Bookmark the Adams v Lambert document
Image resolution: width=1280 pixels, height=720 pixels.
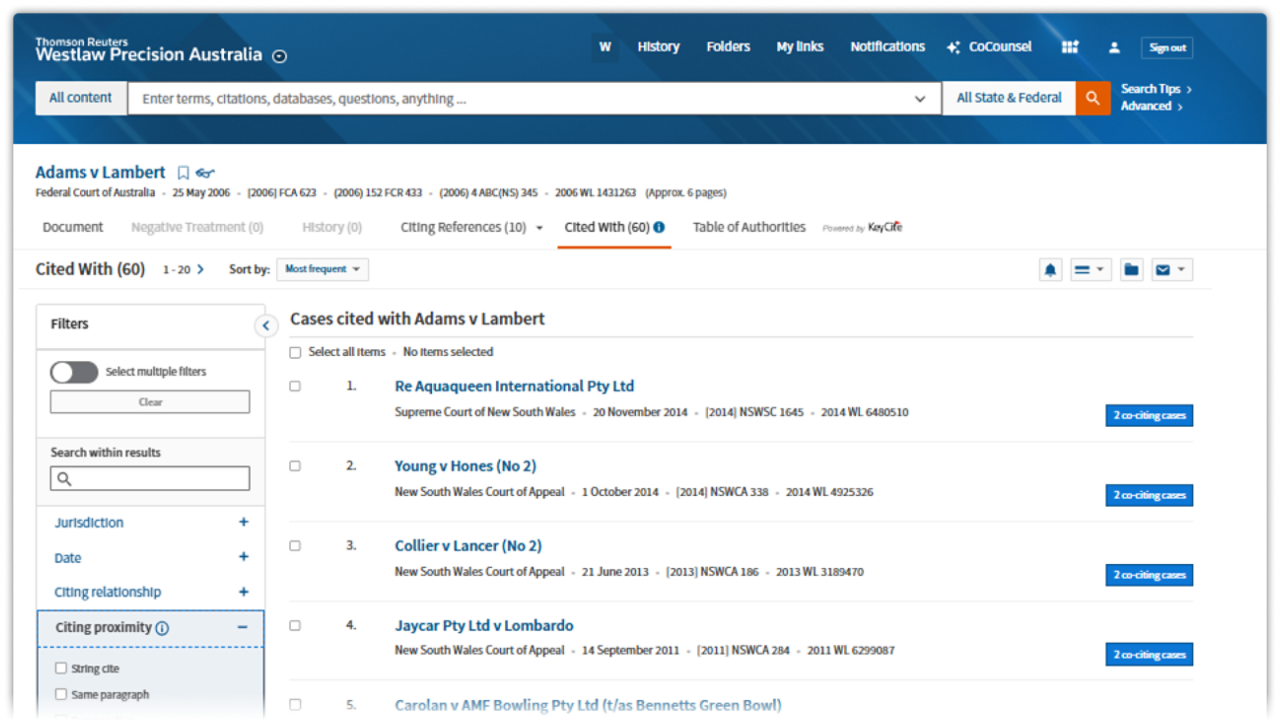(x=183, y=173)
